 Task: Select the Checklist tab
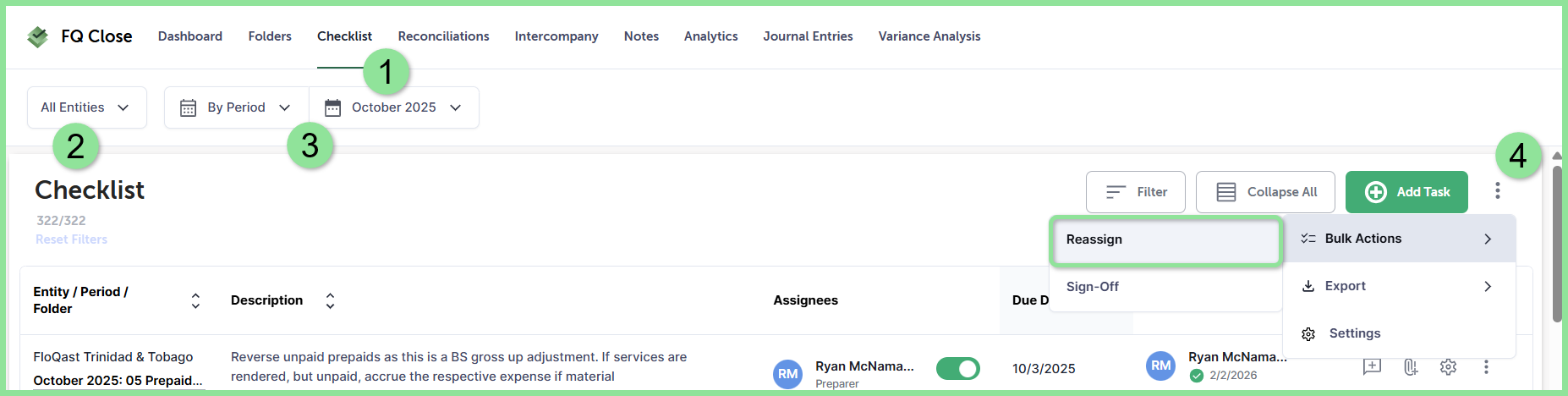pos(344,36)
